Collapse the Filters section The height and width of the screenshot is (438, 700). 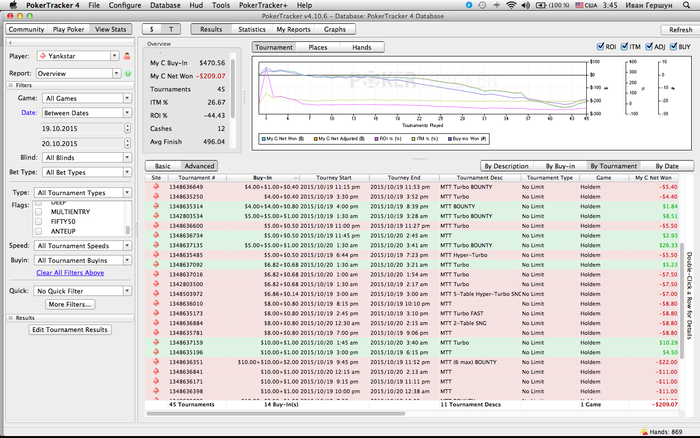coord(11,85)
